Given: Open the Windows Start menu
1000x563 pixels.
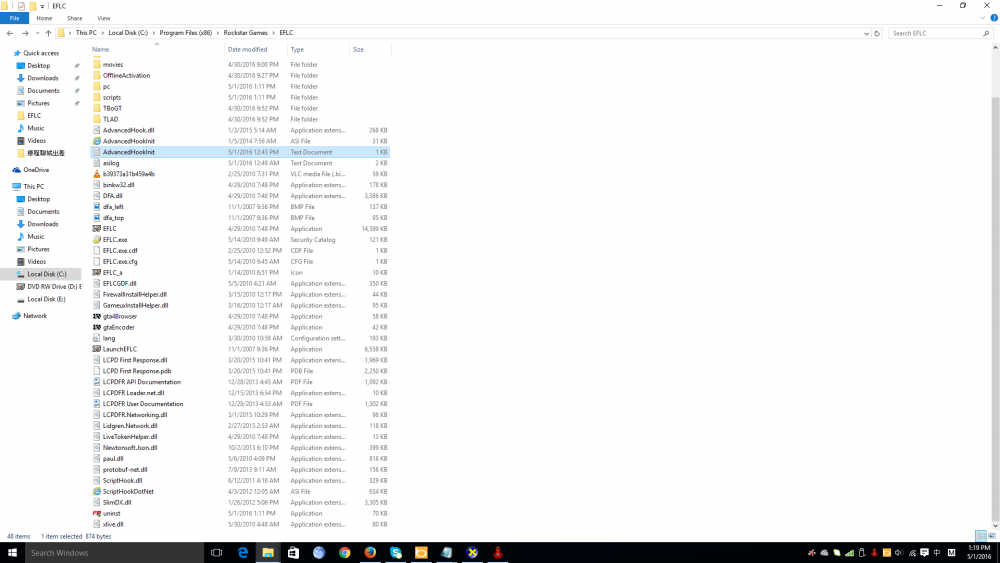Looking at the screenshot, I should pyautogui.click(x=12, y=553).
